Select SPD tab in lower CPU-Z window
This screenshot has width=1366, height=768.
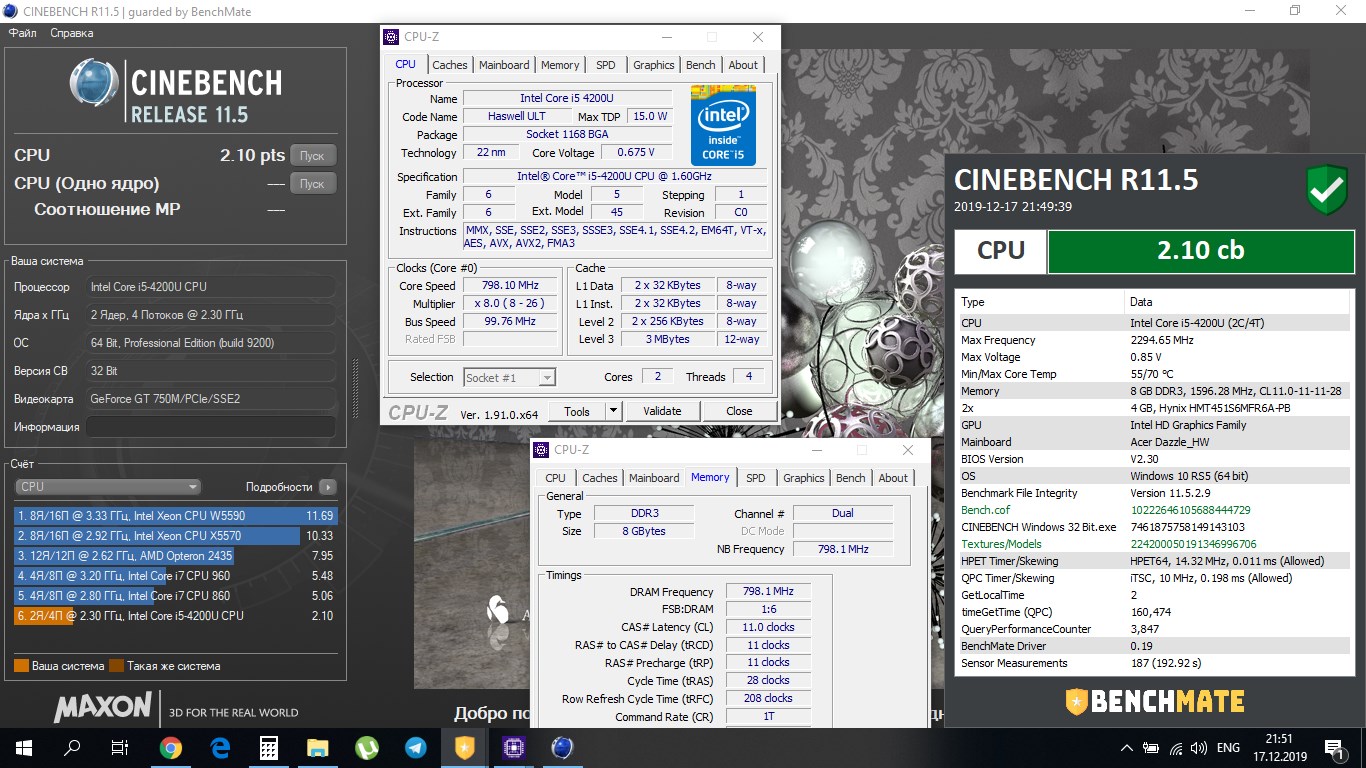tap(756, 478)
